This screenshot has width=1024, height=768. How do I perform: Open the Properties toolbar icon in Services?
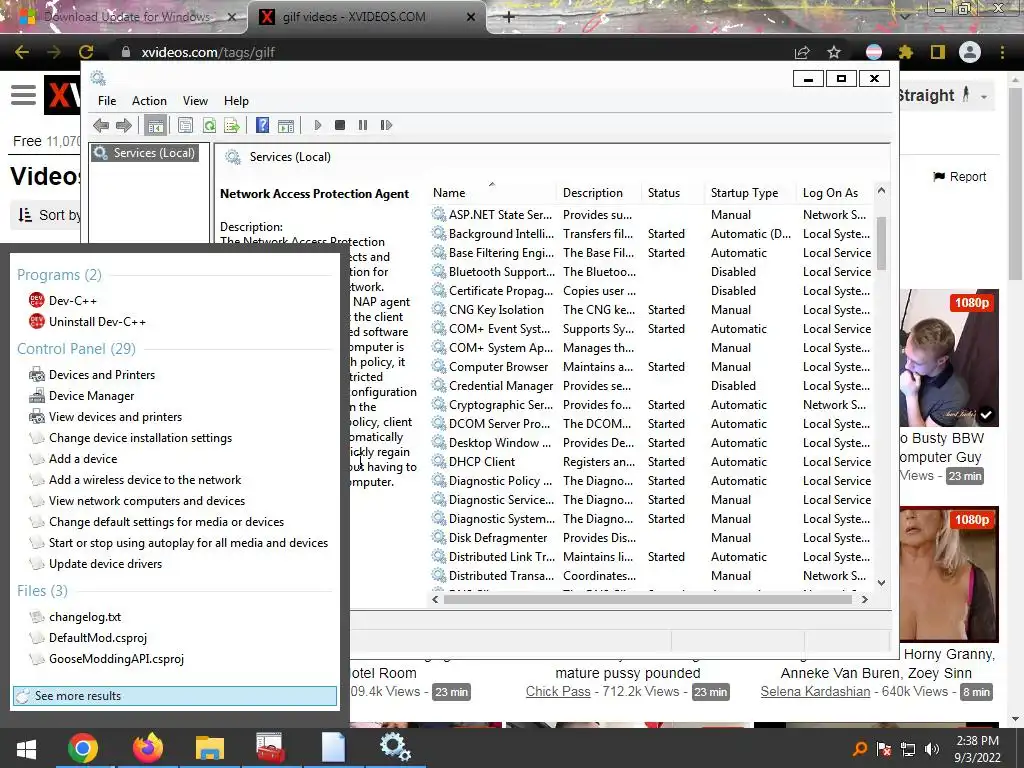click(x=185, y=125)
